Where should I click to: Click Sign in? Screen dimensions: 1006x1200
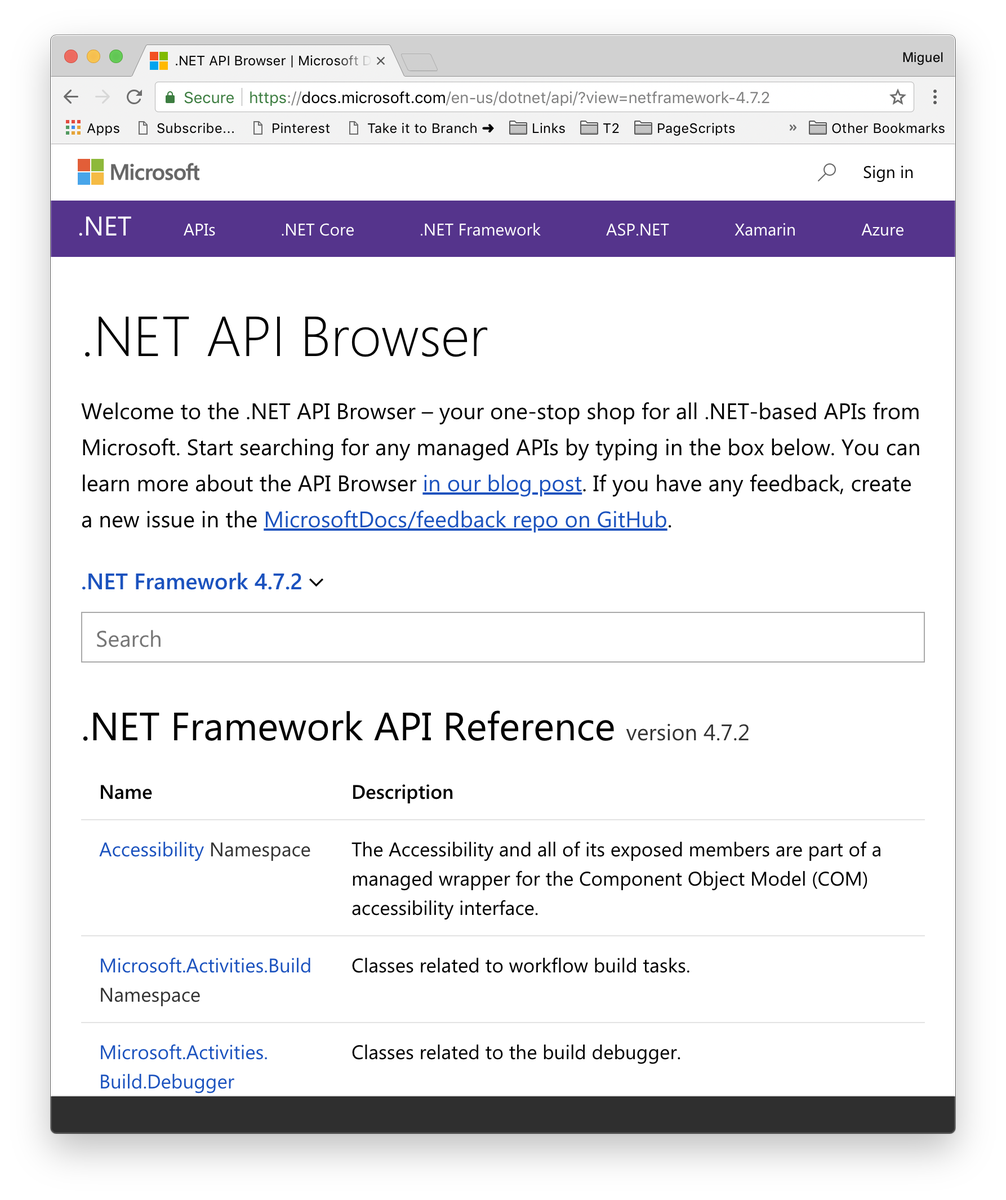[x=888, y=172]
